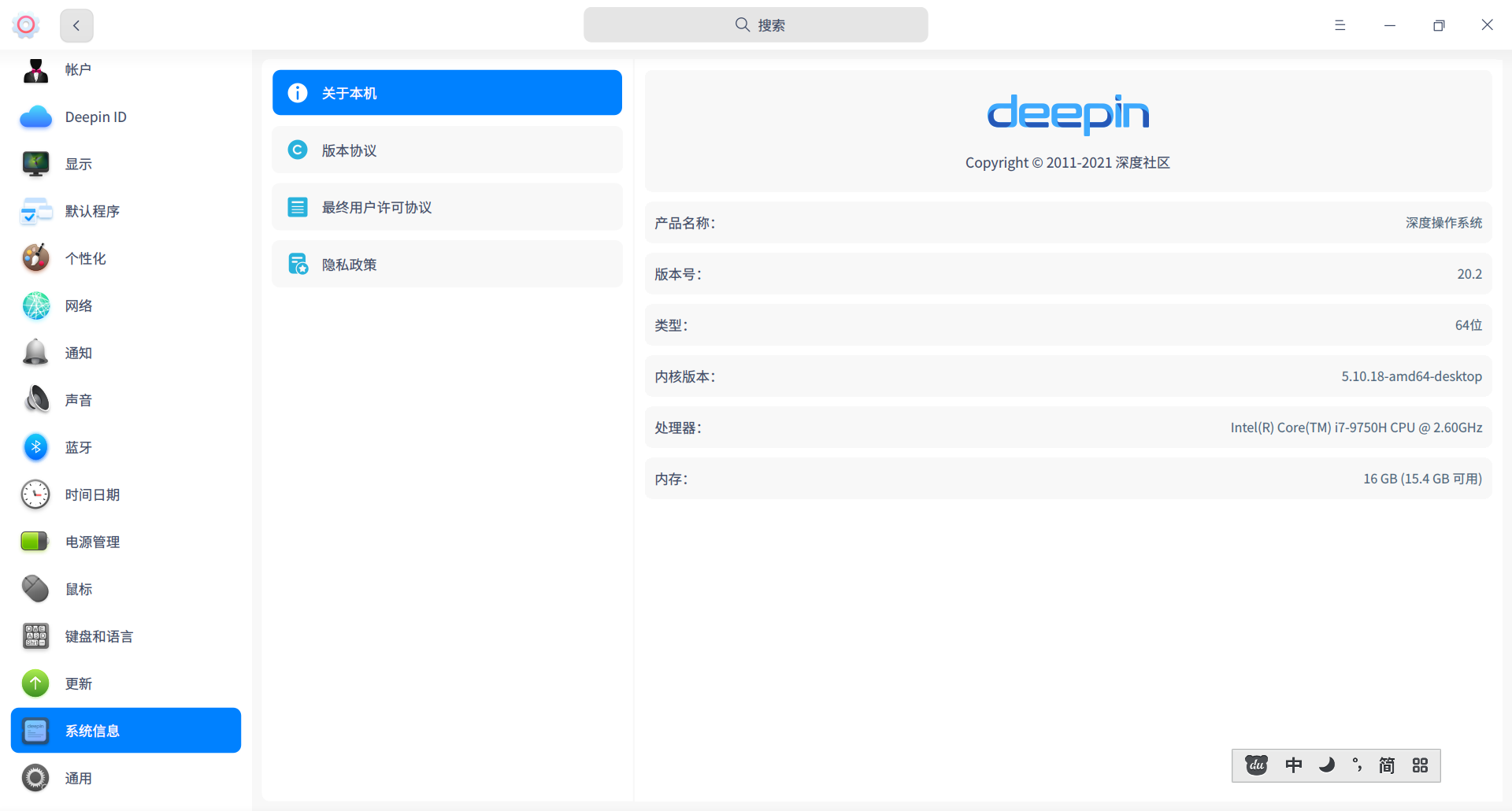Open 电源管理 settings label
This screenshot has width=1512, height=811.
coord(92,542)
